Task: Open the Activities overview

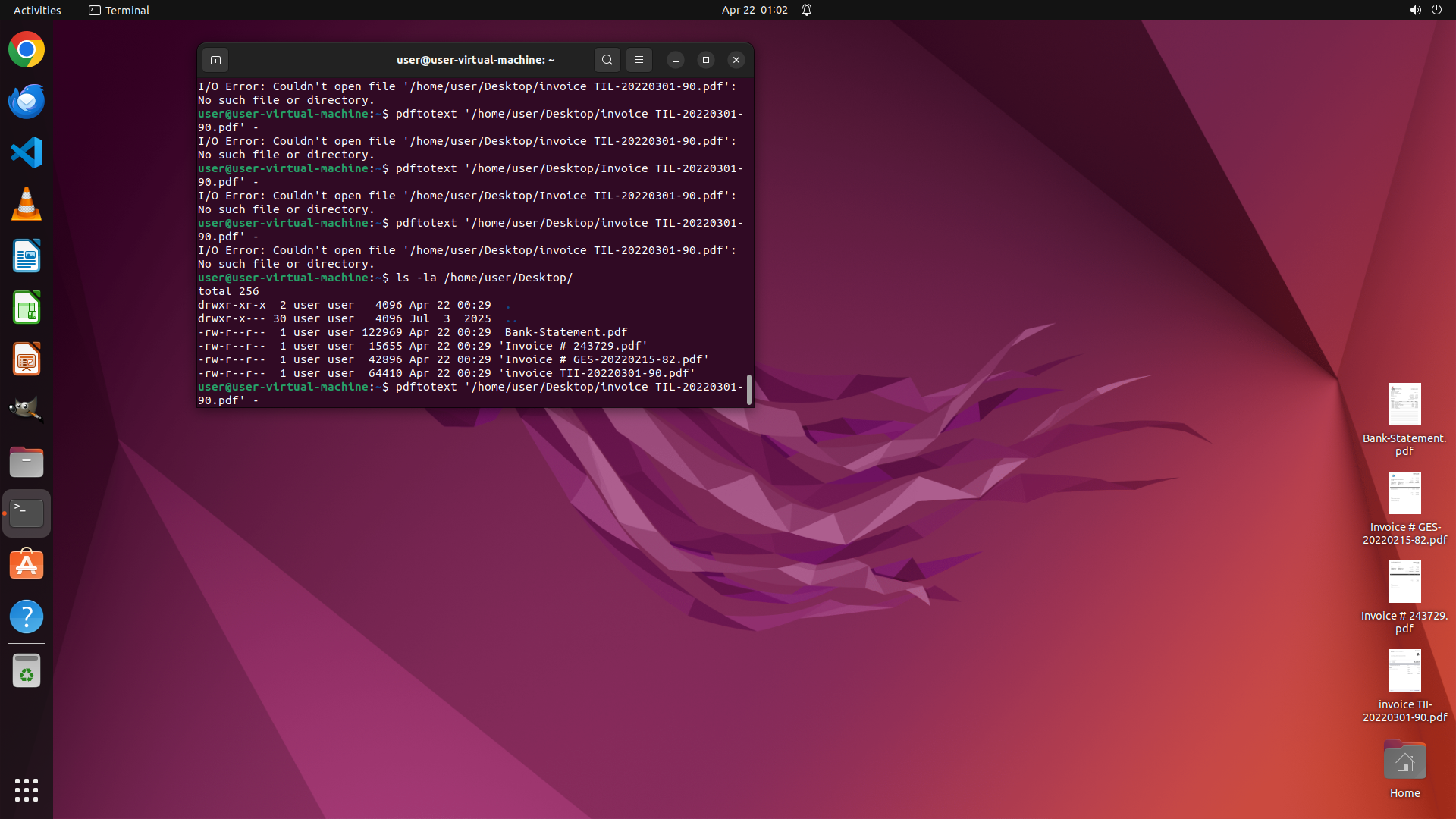Action: point(37,10)
